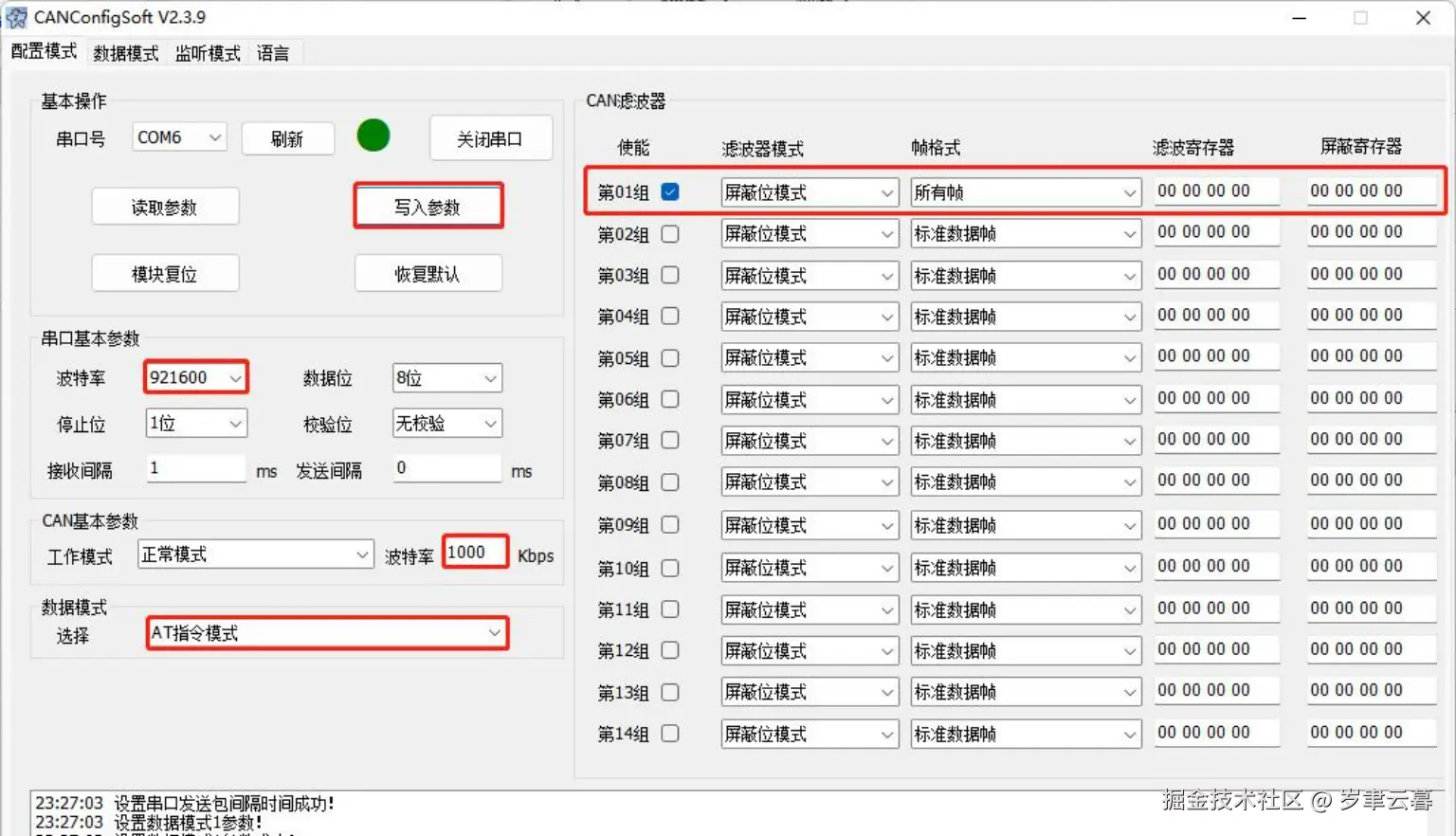Switch to the 监听模式 tab

pos(207,53)
